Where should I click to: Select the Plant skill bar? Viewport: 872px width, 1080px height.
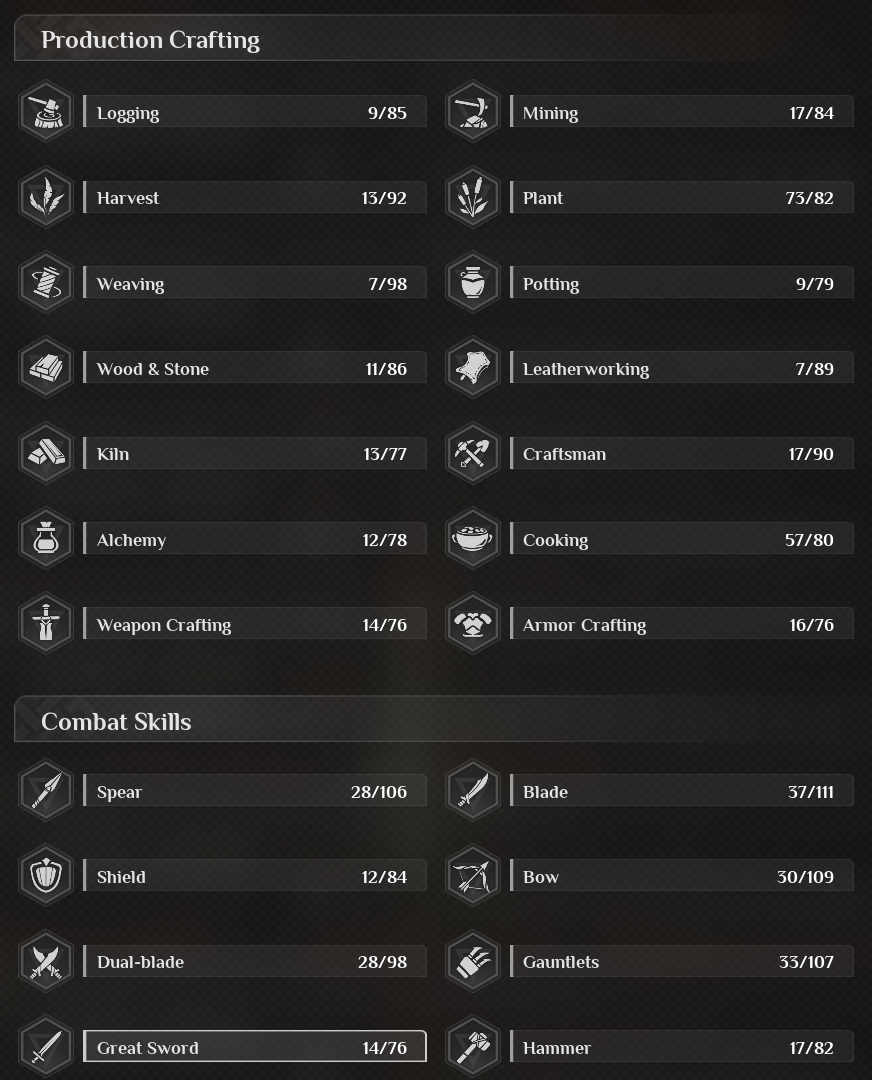pos(681,198)
